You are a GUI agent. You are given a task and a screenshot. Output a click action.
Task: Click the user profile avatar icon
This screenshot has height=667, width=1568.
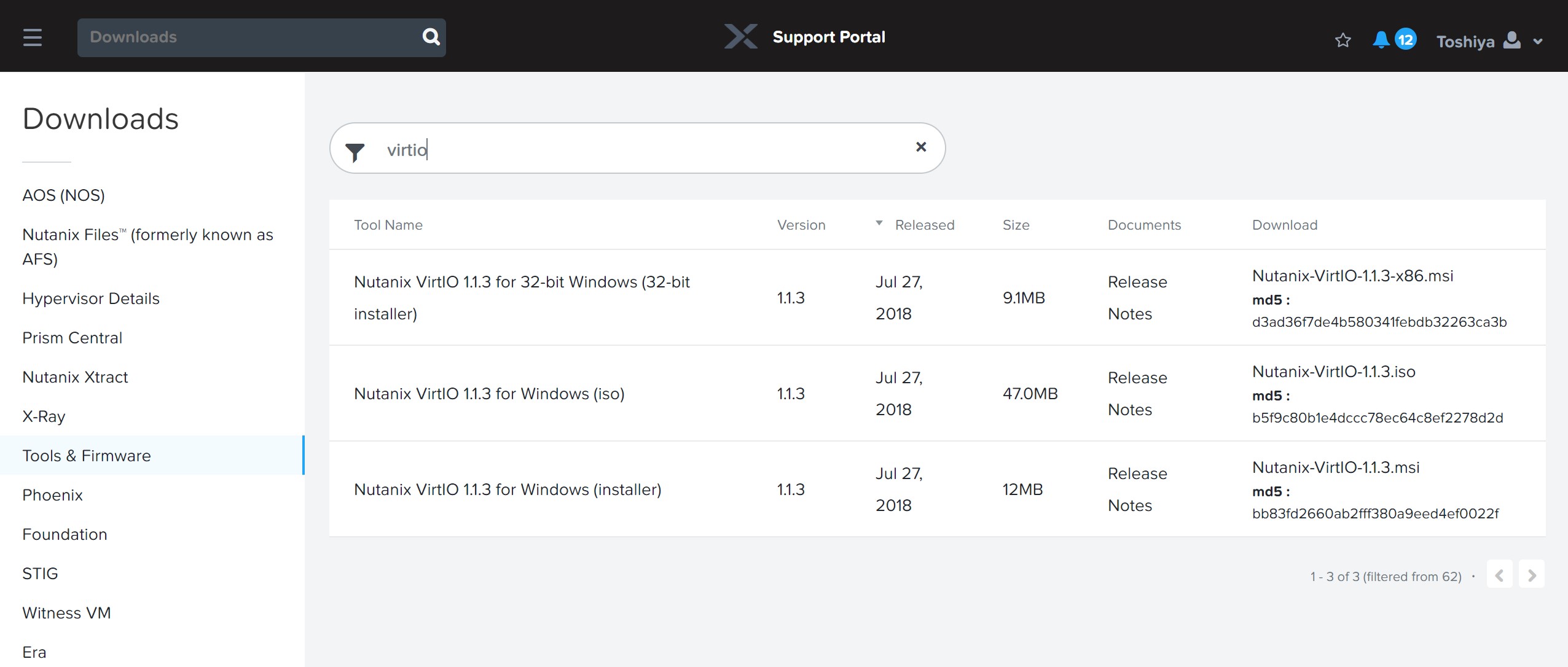click(1511, 41)
